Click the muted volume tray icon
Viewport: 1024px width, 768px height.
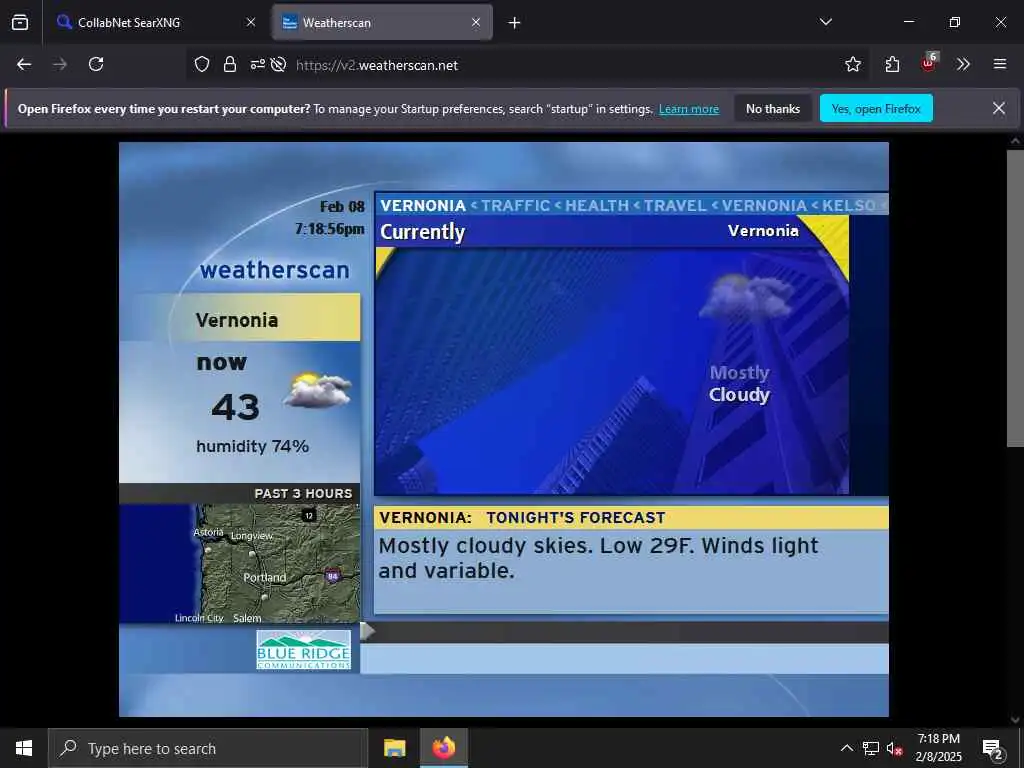coord(894,748)
